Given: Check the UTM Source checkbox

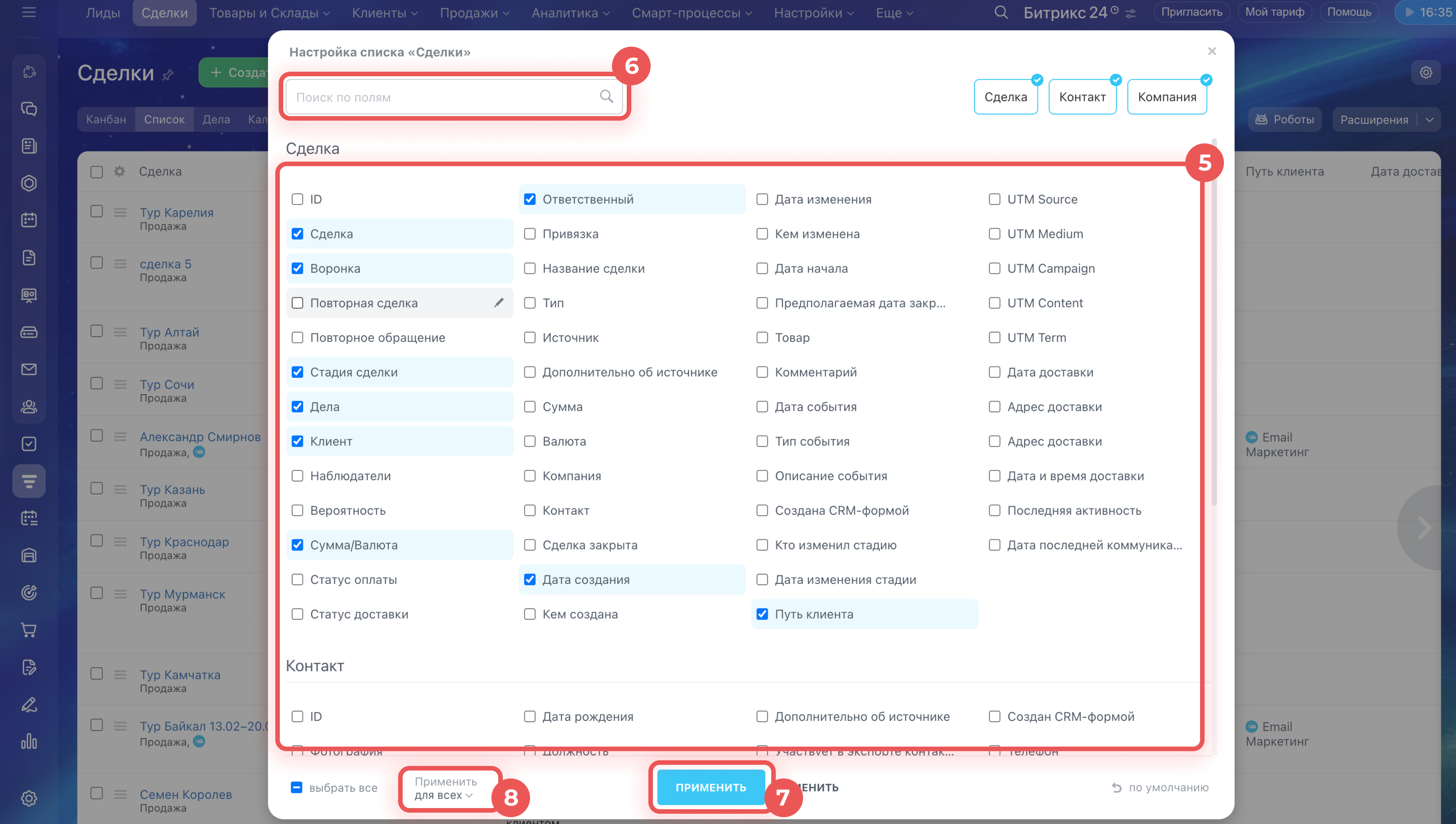Looking at the screenshot, I should [994, 199].
